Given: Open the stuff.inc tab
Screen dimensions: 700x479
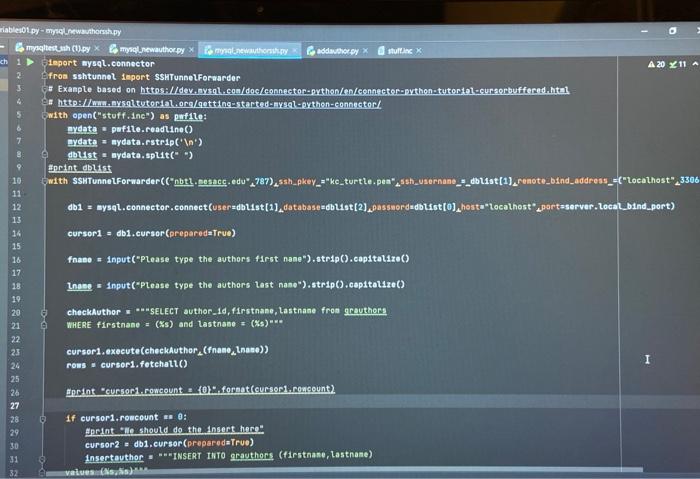Looking at the screenshot, I should (400, 51).
